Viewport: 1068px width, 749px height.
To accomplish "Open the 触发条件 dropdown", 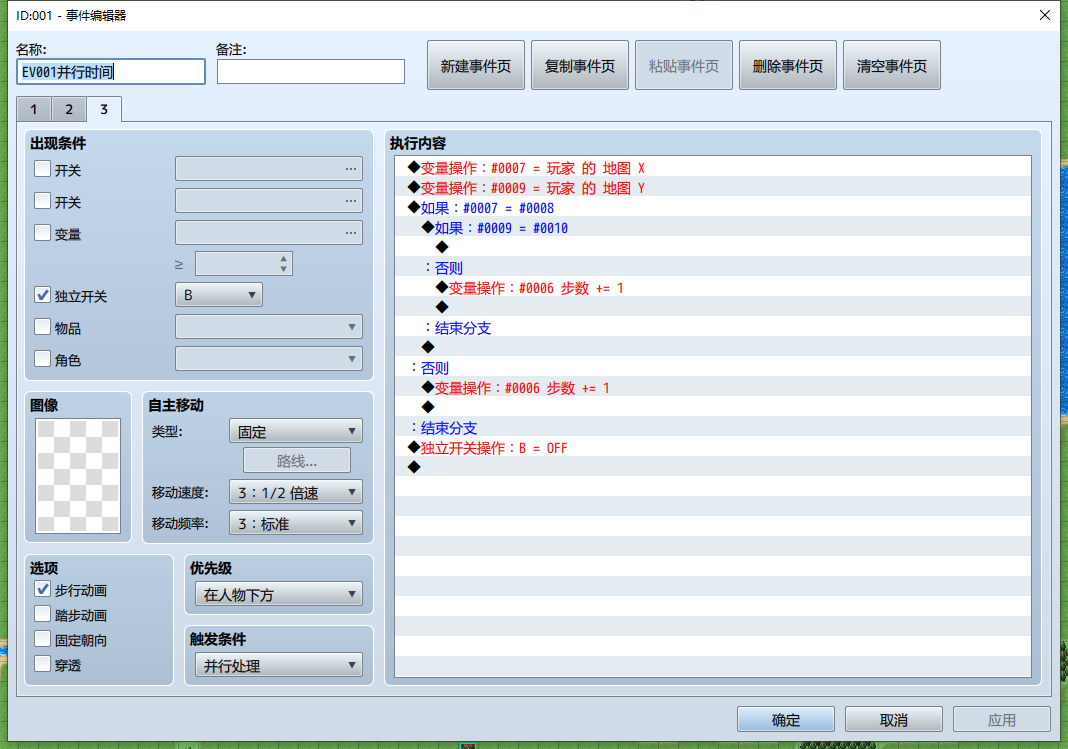I will click(x=279, y=665).
